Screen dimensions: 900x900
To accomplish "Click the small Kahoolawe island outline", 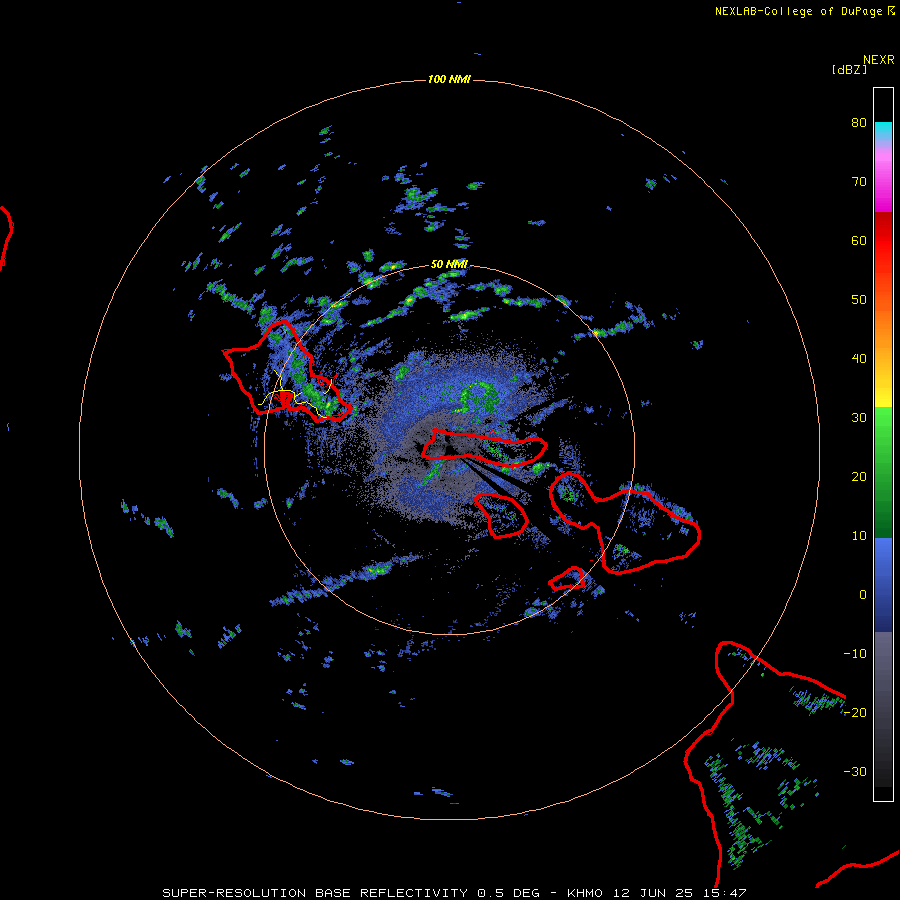I will (567, 579).
